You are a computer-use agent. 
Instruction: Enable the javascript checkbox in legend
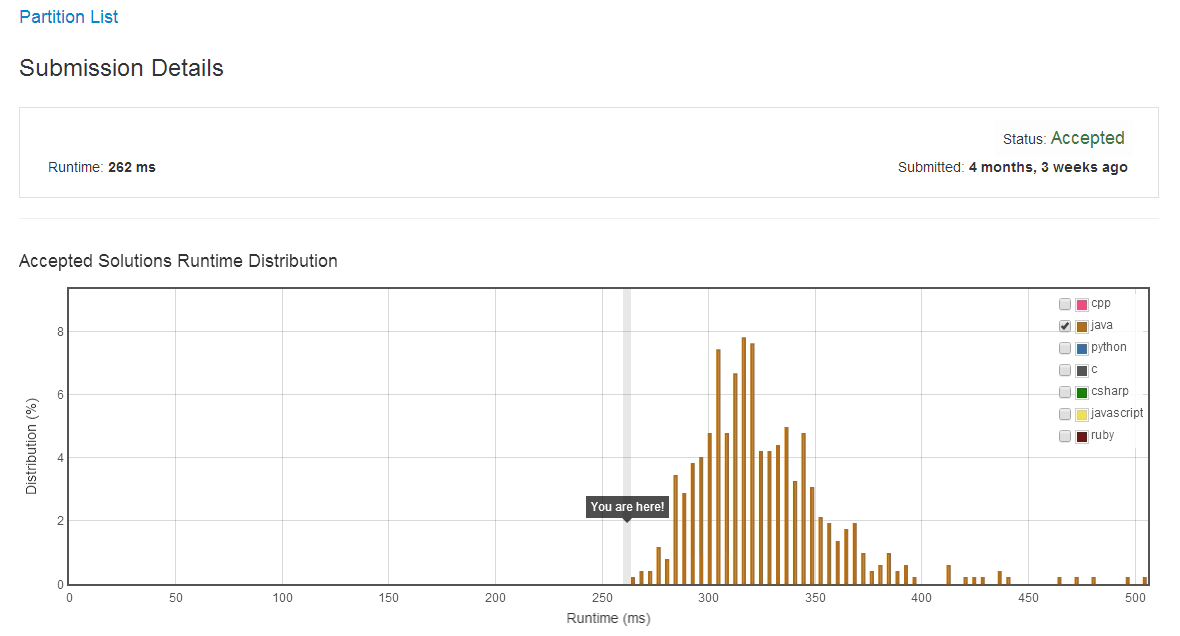click(x=1065, y=414)
